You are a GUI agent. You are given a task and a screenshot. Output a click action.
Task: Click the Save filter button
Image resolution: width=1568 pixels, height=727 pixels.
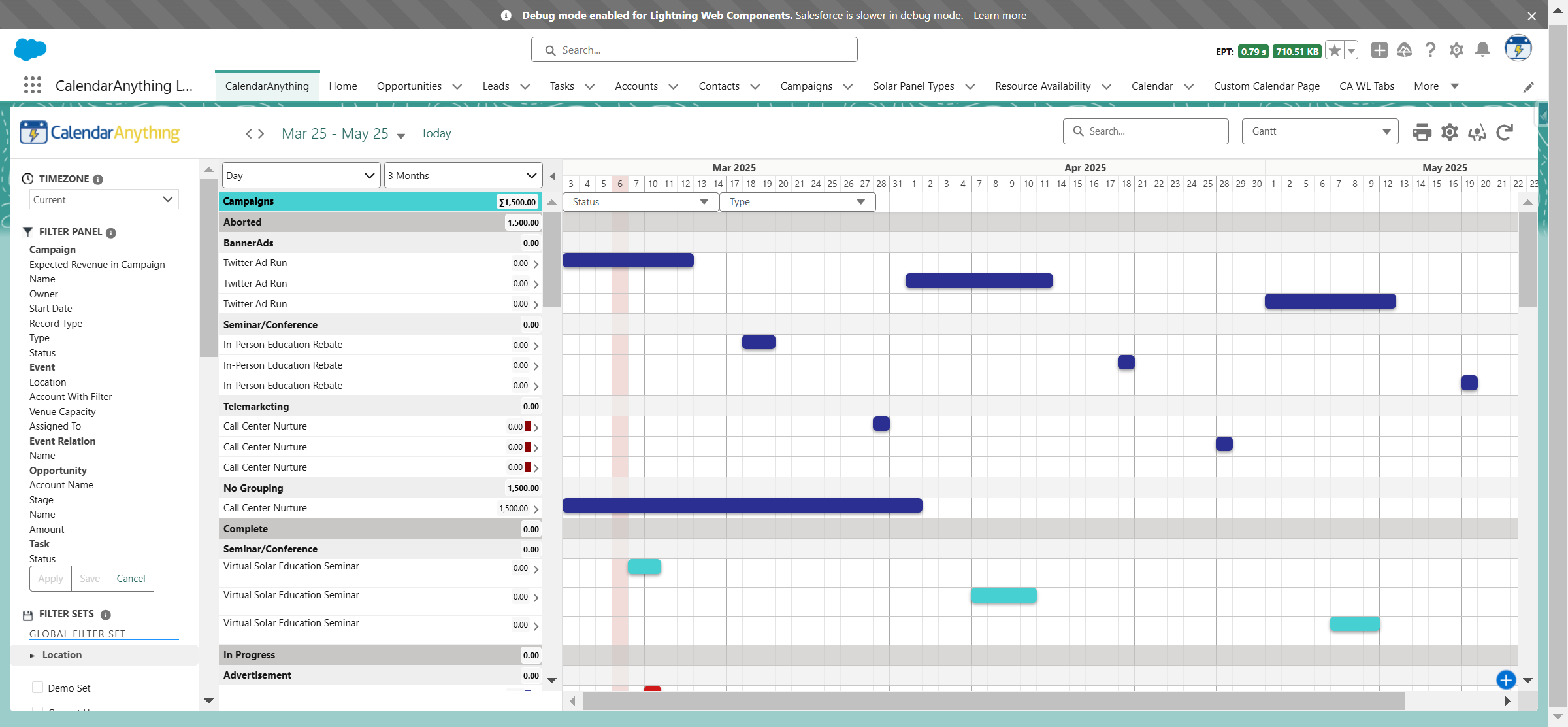click(90, 579)
